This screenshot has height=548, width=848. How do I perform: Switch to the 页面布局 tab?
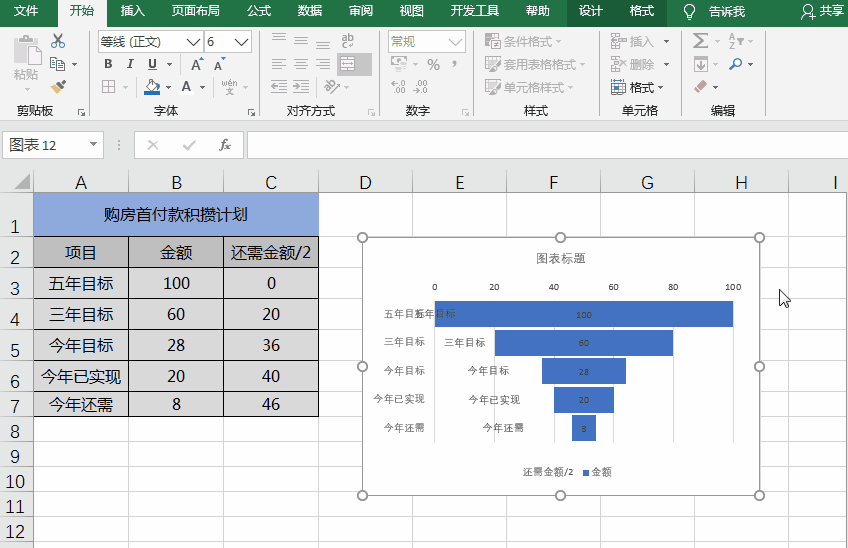pos(196,11)
